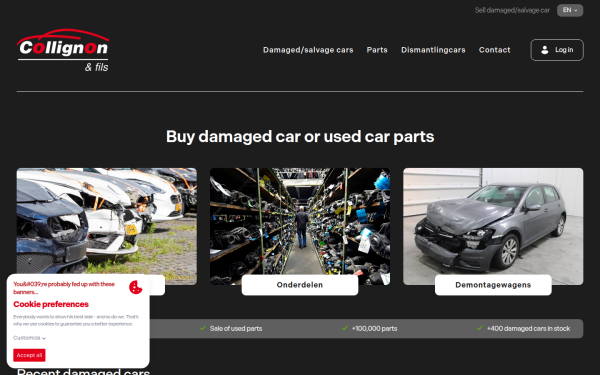
Task: Click the user icon in Log in button
Action: (545, 50)
